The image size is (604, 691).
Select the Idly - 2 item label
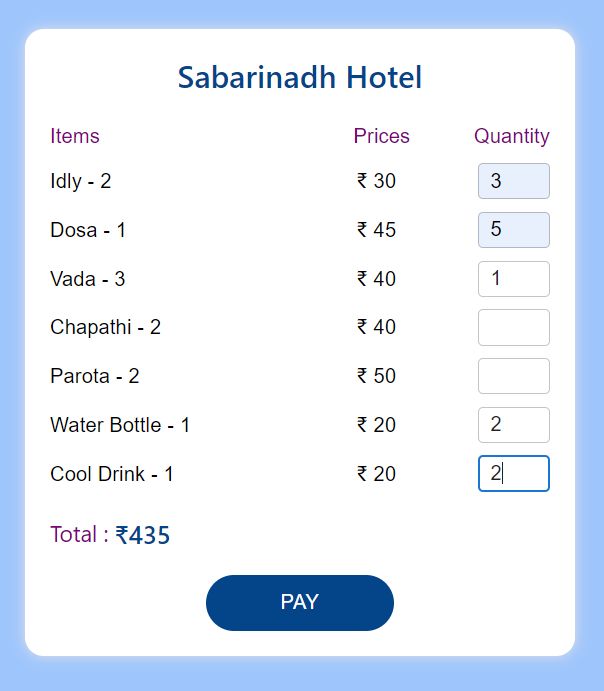coord(81,181)
